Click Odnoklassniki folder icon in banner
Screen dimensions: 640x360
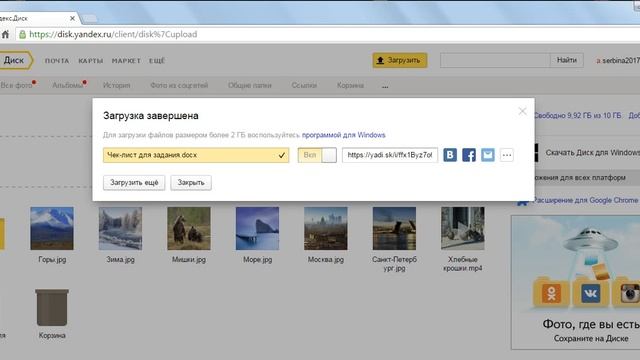pos(551,294)
